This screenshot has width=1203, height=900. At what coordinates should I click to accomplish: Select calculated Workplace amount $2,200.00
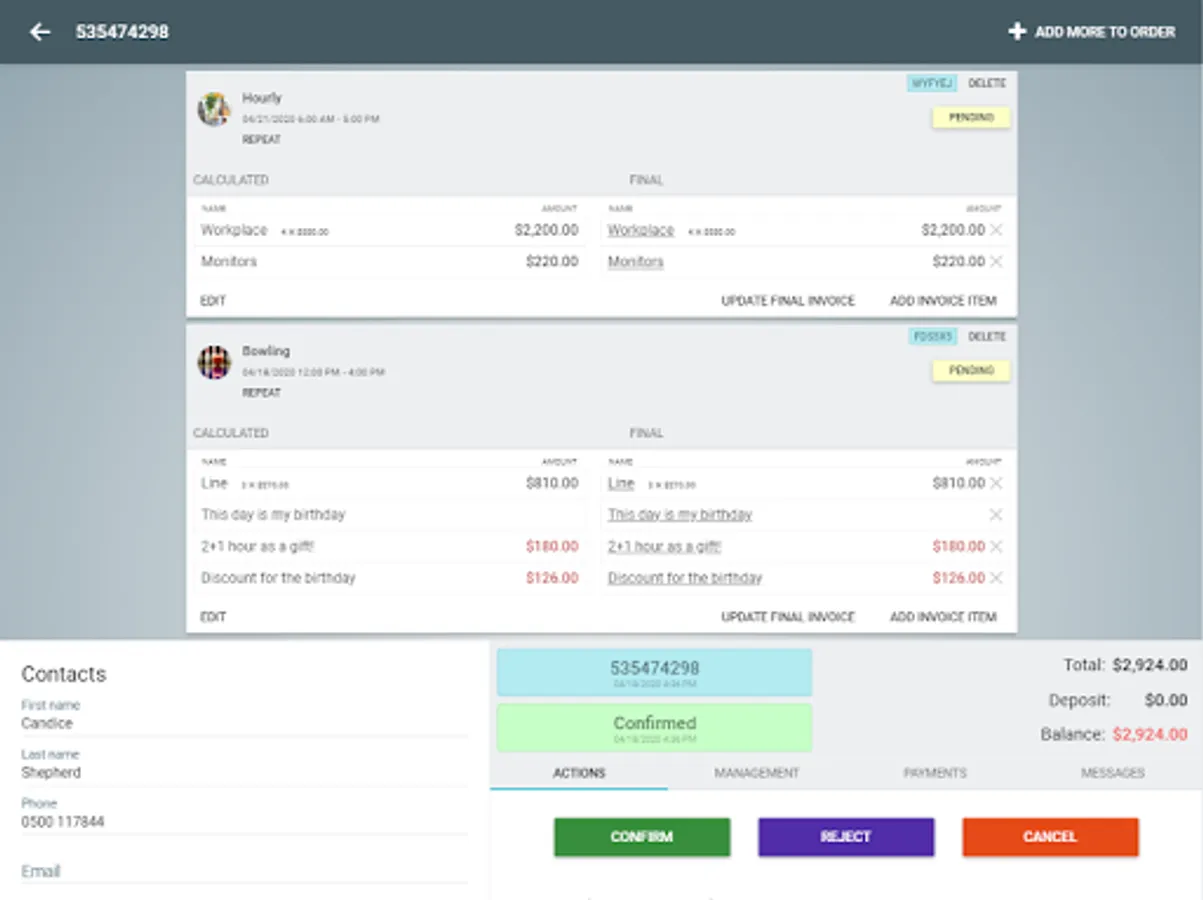[546, 230]
